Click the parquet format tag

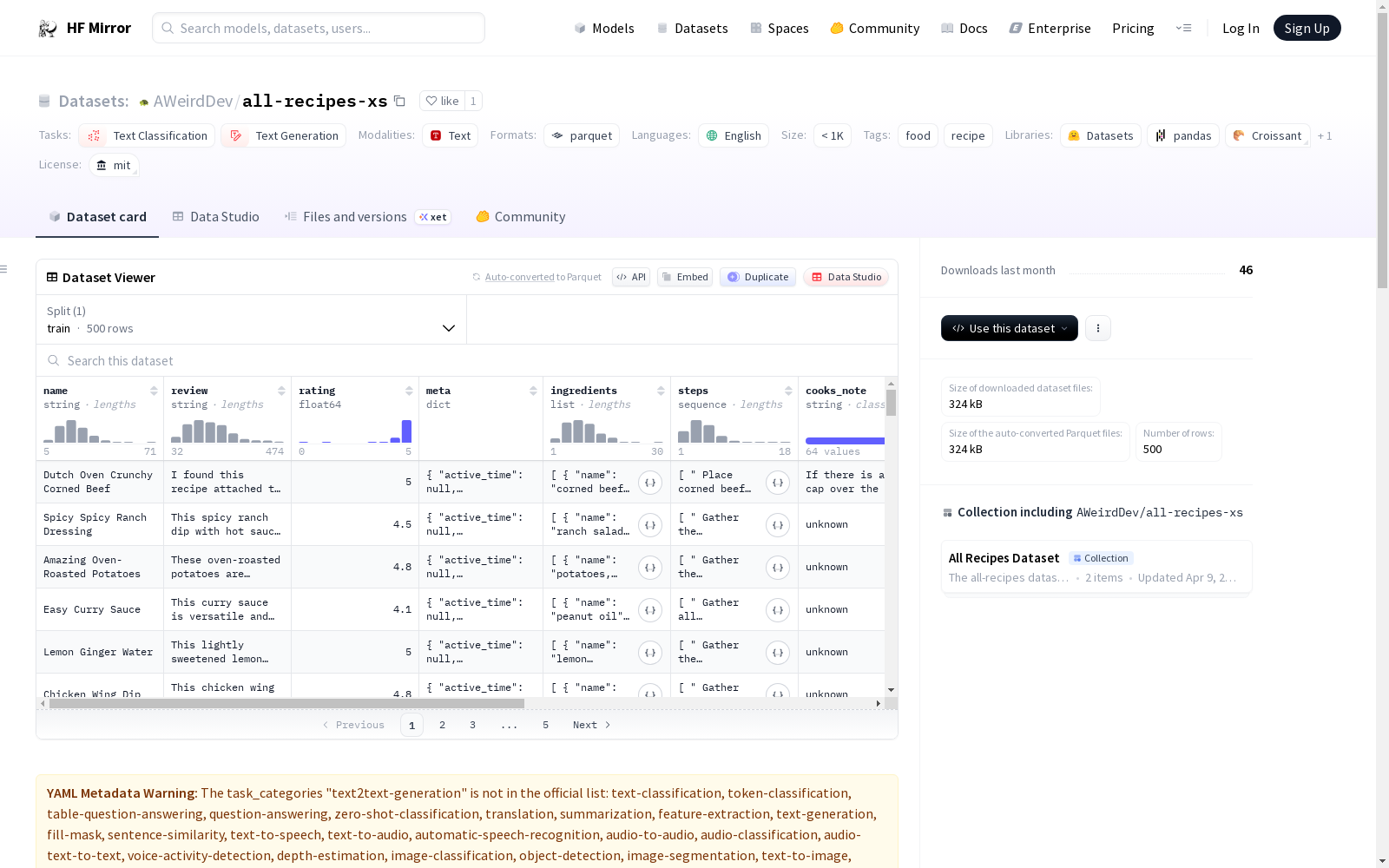pos(582,135)
